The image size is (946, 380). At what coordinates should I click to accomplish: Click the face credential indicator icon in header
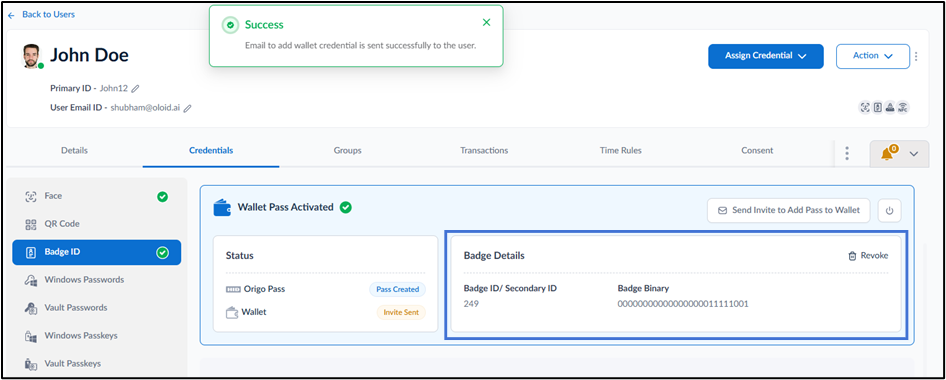[865, 108]
